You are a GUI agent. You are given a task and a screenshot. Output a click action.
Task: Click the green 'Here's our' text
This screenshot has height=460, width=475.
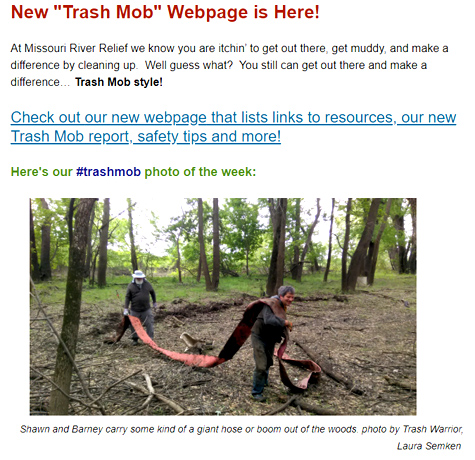tap(41, 172)
